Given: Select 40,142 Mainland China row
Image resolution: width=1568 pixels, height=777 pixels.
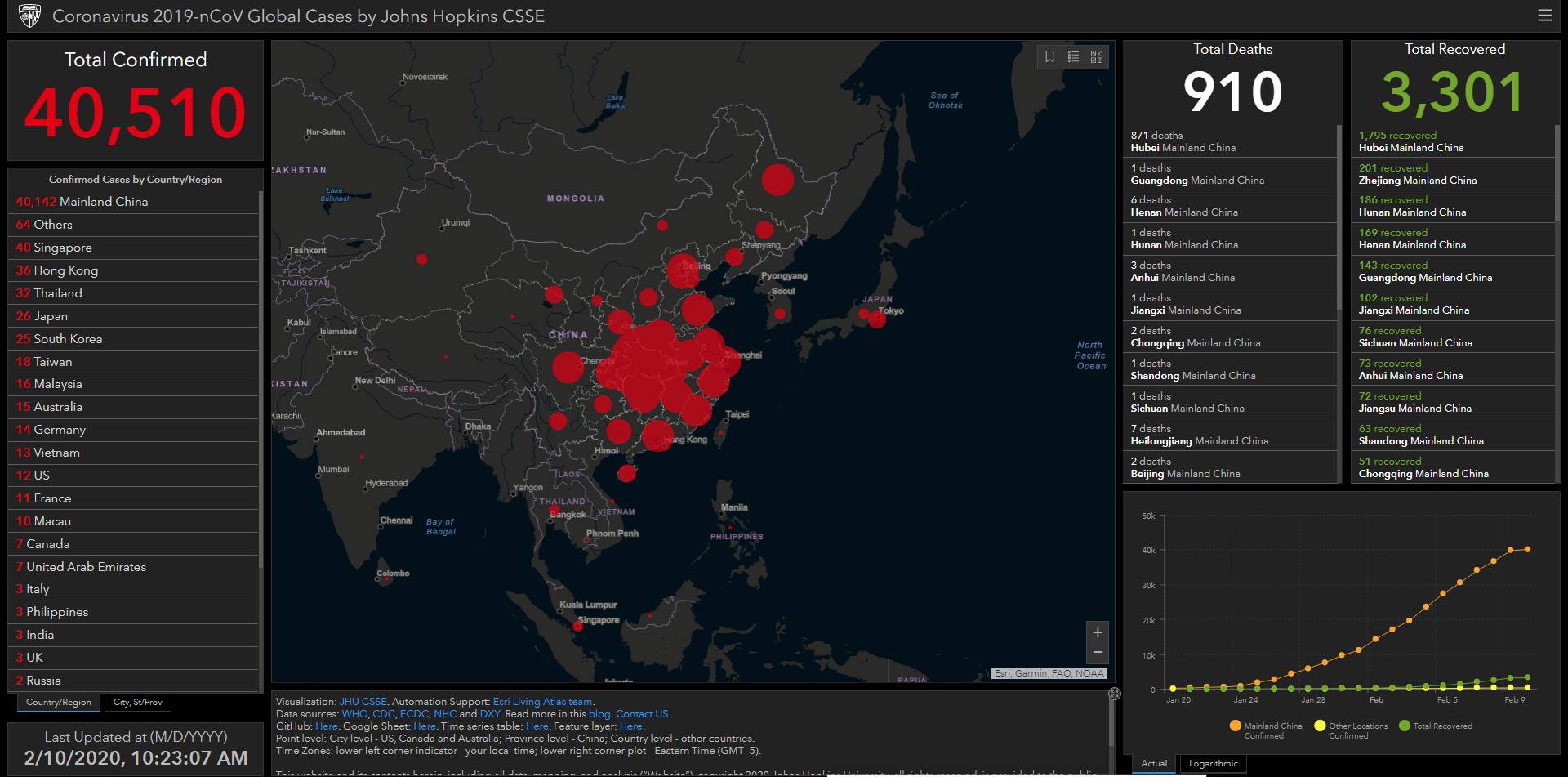Looking at the screenshot, I should [135, 202].
